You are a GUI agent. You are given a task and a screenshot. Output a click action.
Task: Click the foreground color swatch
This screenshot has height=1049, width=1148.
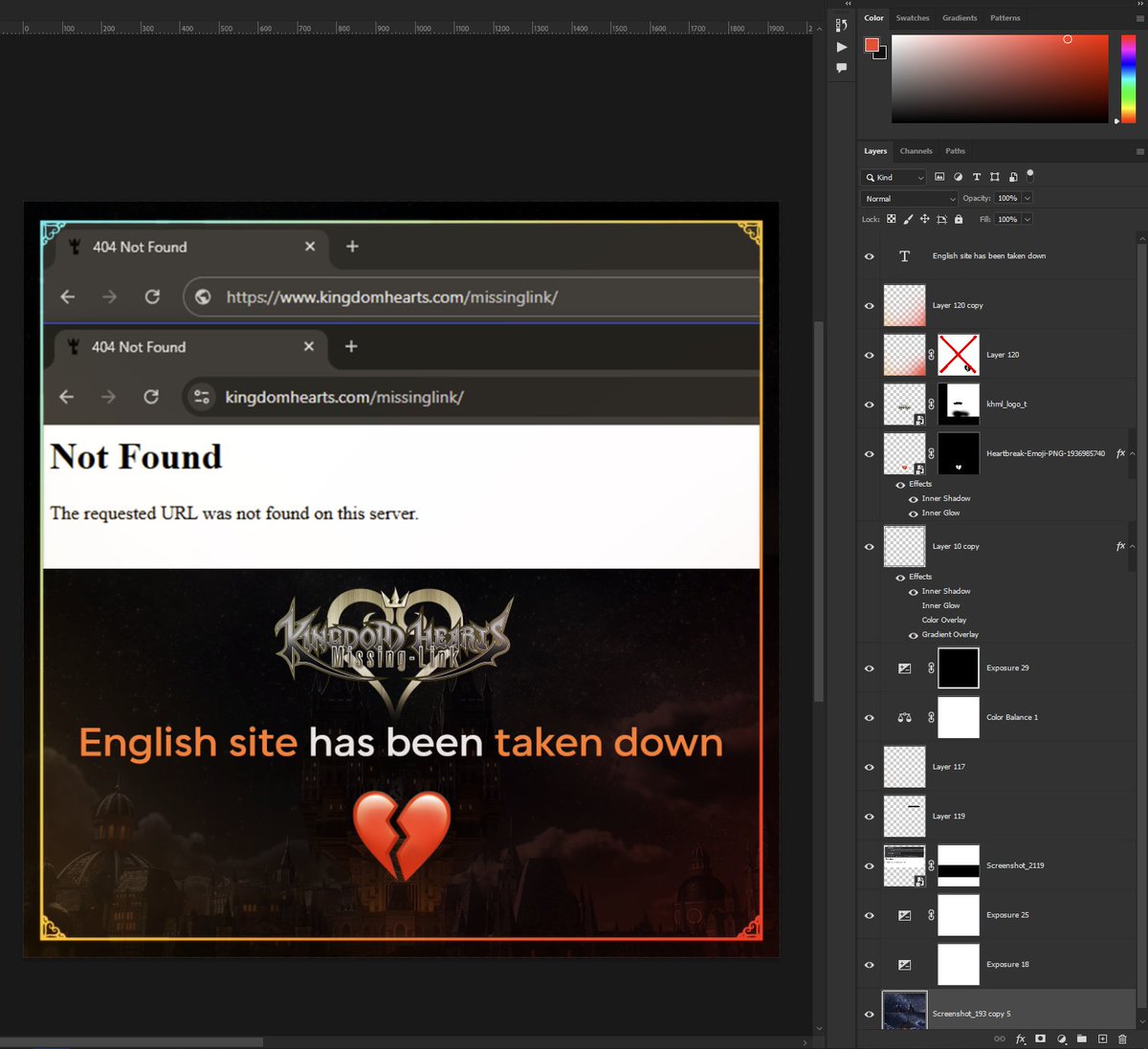[872, 45]
